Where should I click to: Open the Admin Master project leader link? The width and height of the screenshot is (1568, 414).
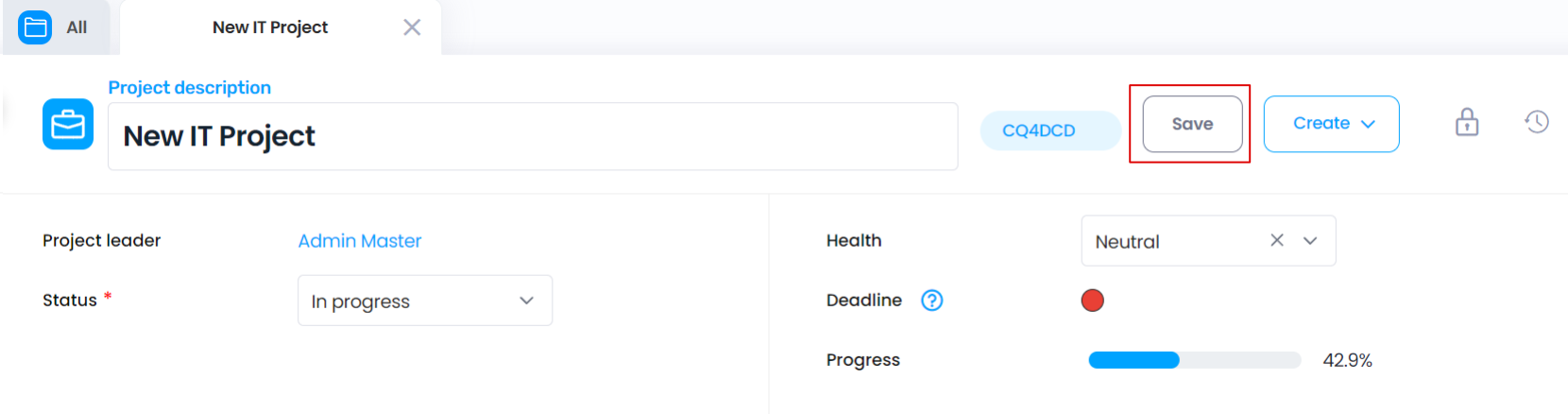click(360, 241)
